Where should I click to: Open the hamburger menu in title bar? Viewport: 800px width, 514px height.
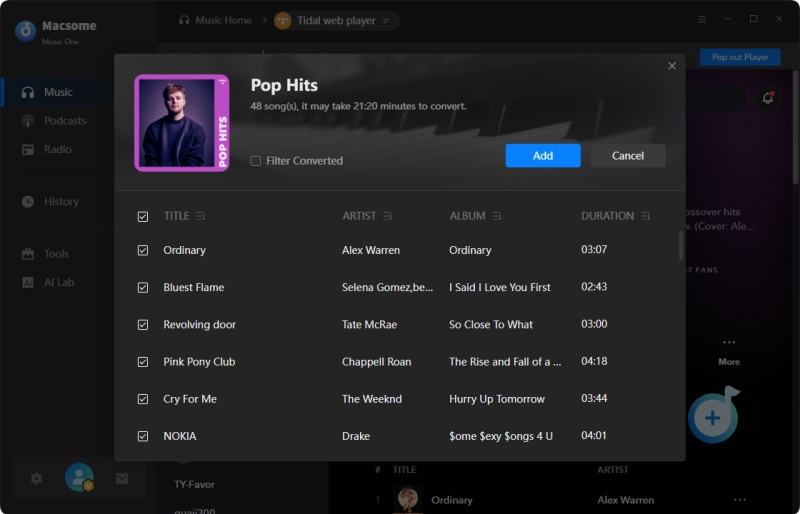pyautogui.click(x=702, y=19)
